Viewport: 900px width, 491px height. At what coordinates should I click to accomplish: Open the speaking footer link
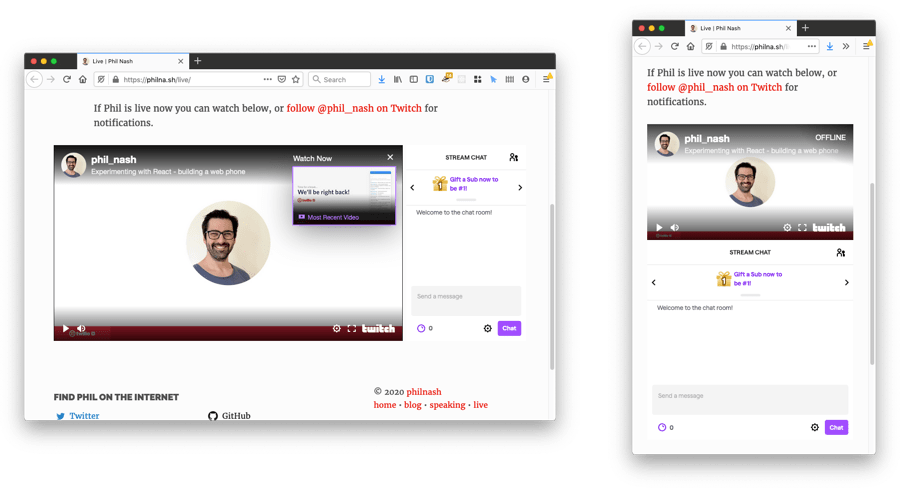[448, 405]
